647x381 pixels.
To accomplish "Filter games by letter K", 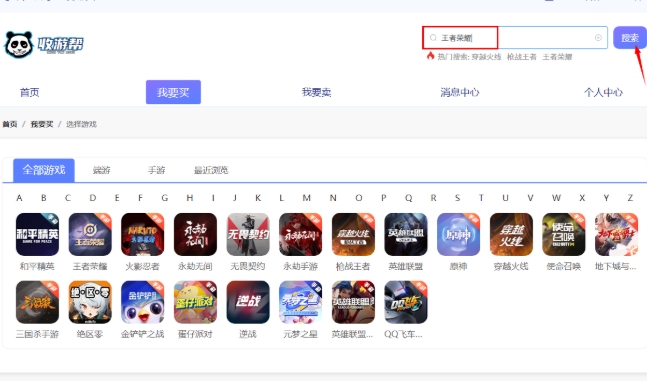I will coord(258,198).
